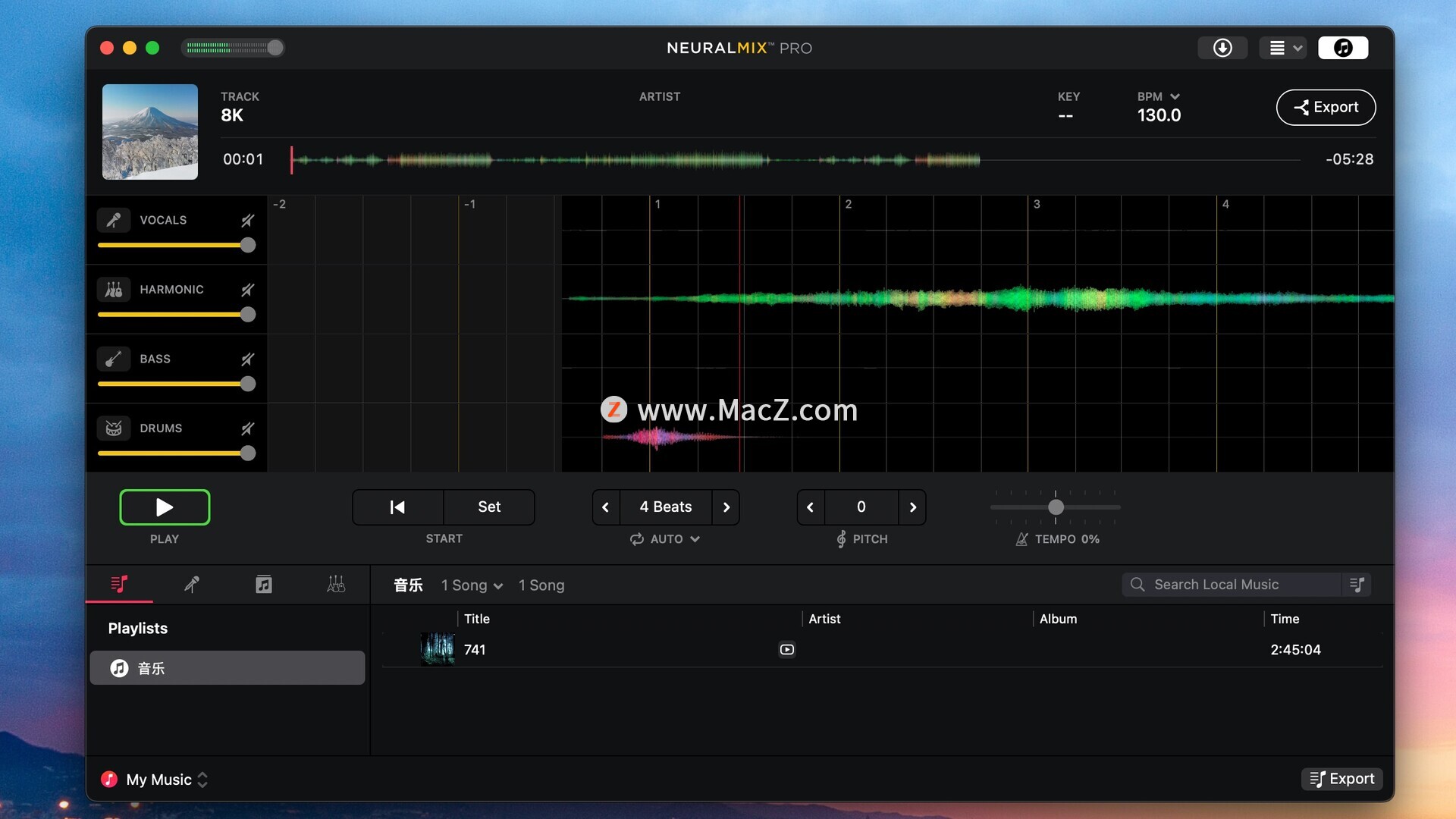The image size is (1456, 819).
Task: Sort by the Album column header
Action: (x=1058, y=619)
